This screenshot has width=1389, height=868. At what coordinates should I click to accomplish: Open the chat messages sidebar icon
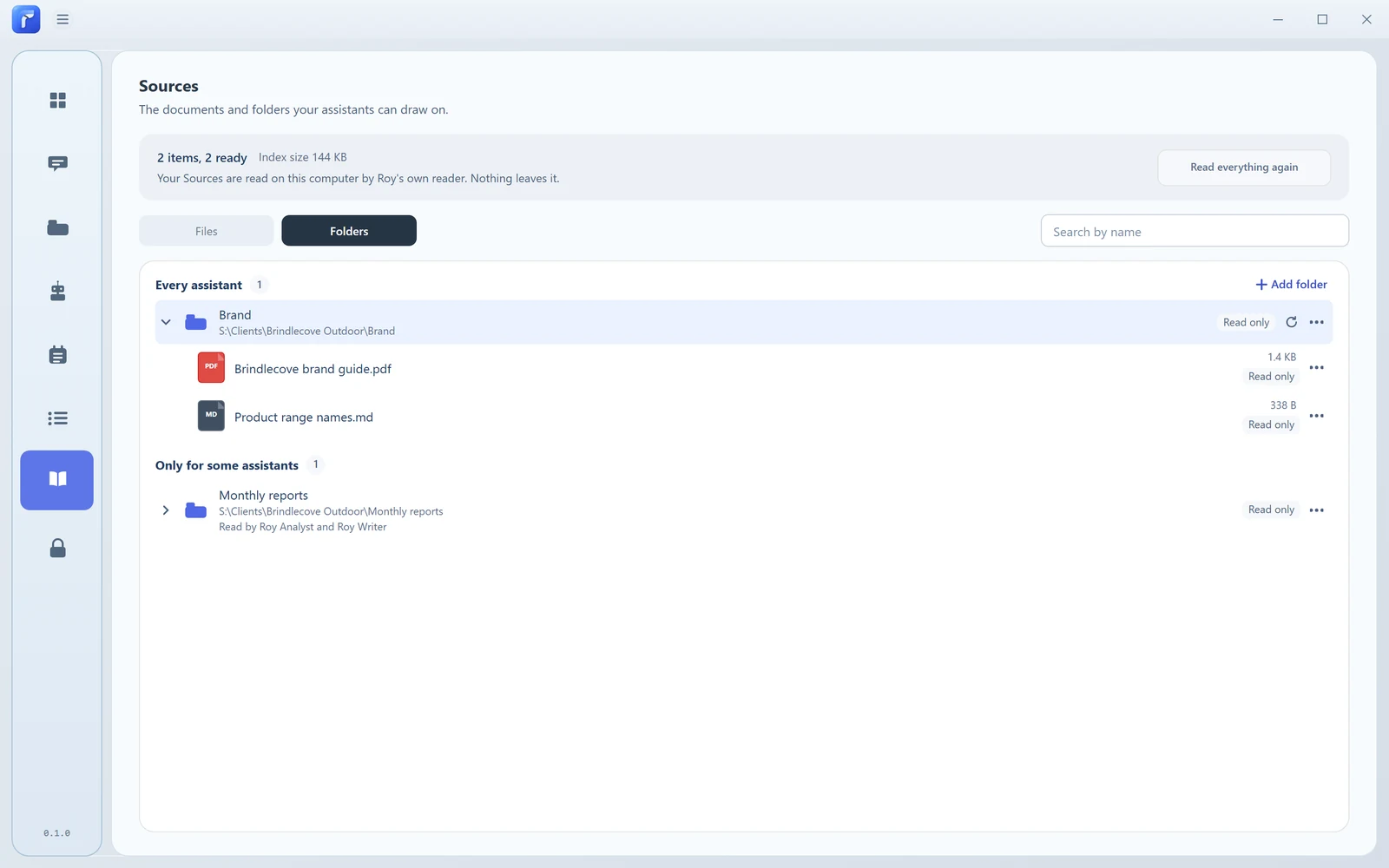57,164
